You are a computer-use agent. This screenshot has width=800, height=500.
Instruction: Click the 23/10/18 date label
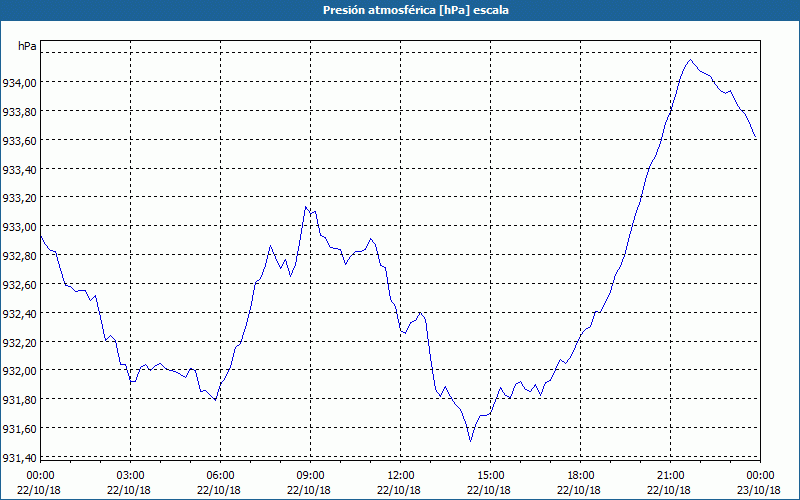point(759,490)
